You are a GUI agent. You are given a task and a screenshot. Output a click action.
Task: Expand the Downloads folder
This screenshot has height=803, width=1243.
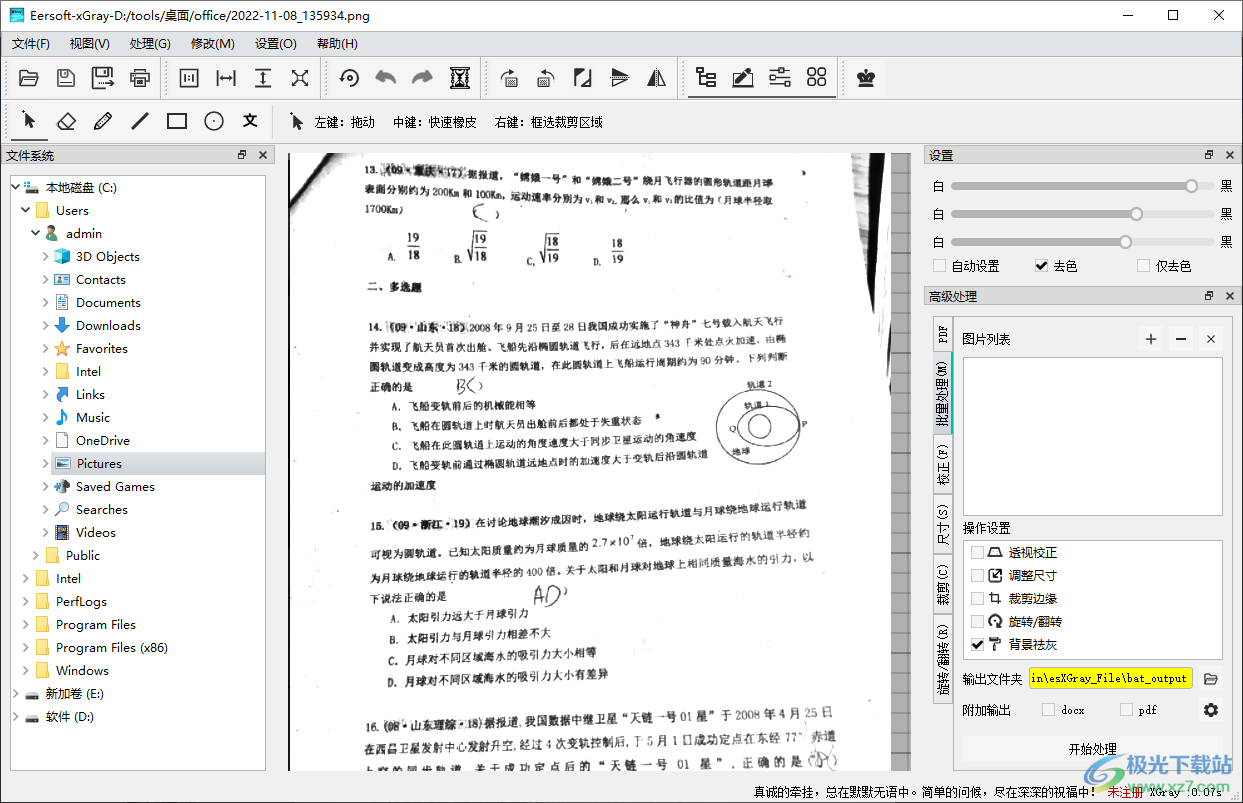click(x=44, y=325)
